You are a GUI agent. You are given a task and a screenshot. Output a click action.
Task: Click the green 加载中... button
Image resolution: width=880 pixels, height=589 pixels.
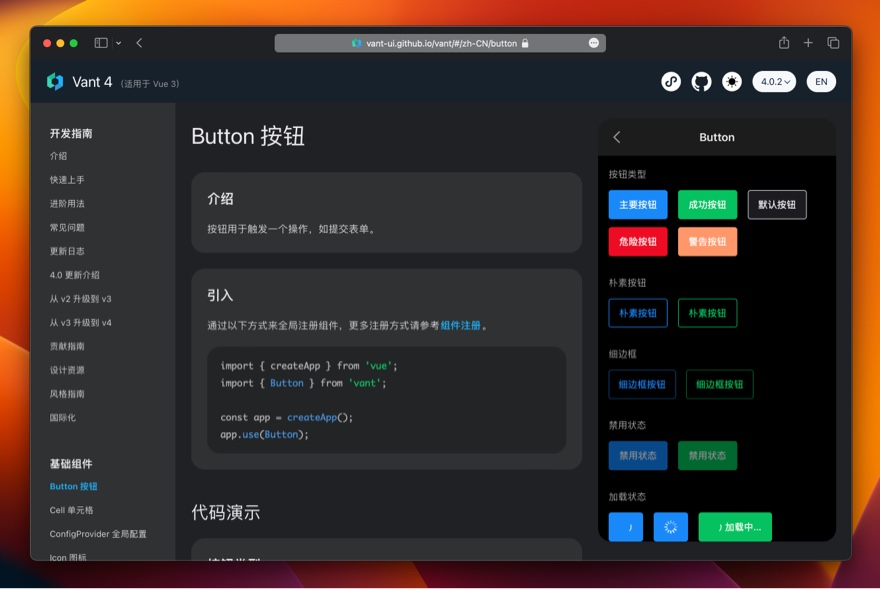point(735,527)
